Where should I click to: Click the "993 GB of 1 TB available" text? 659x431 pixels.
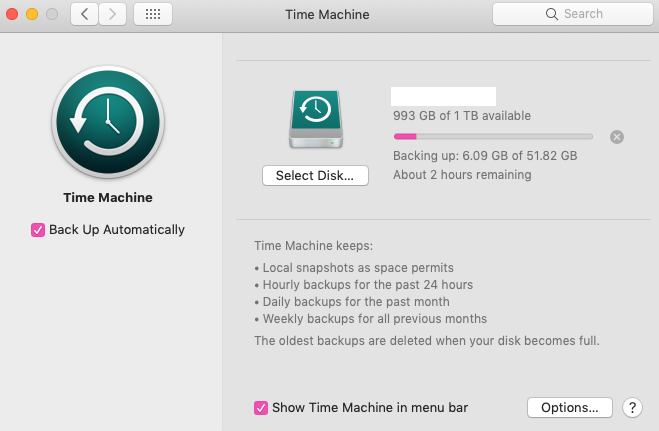[x=462, y=116]
